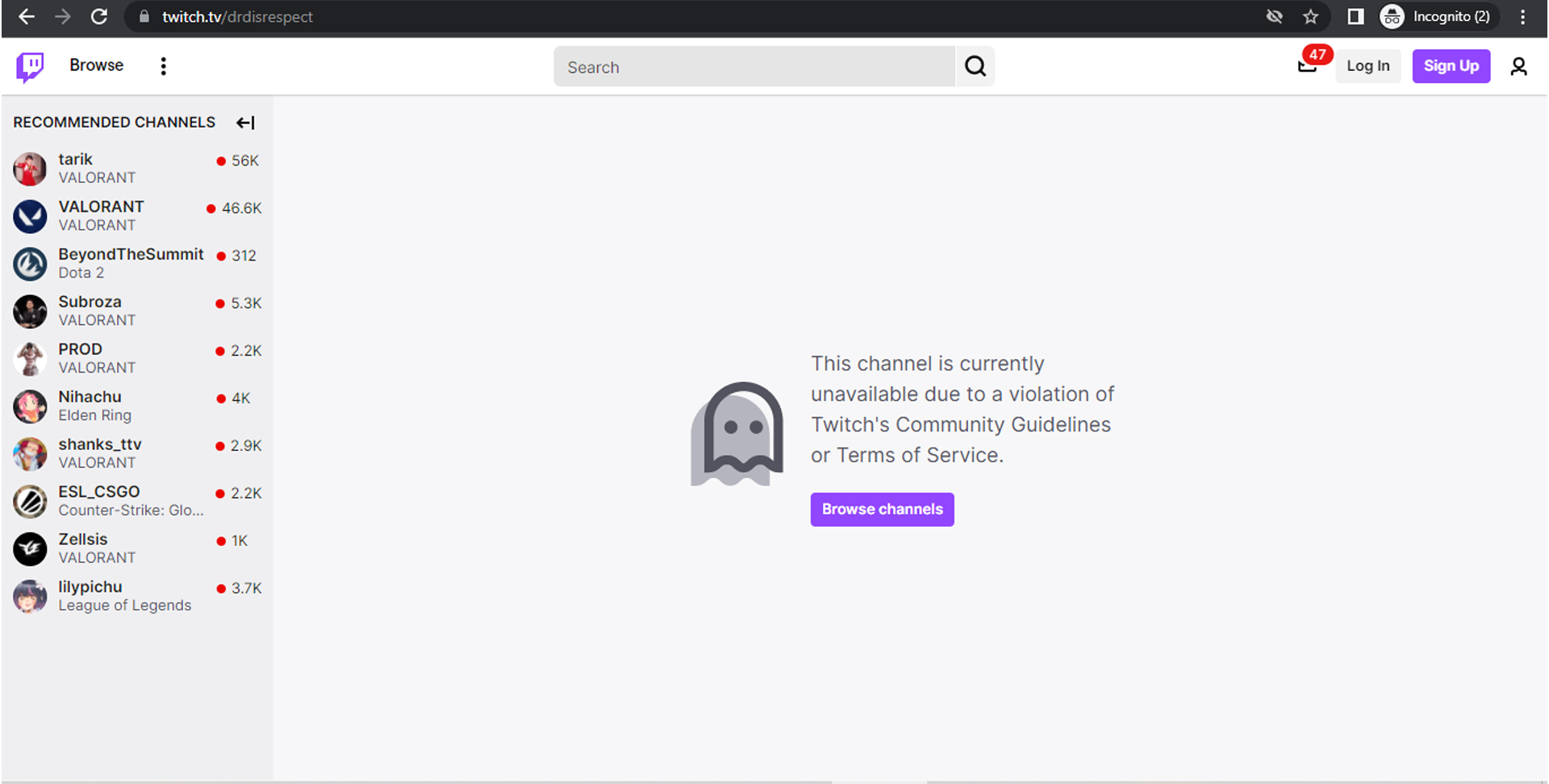The image size is (1549, 784).
Task: Open shanks_ttv channel avatar
Action: point(30,454)
